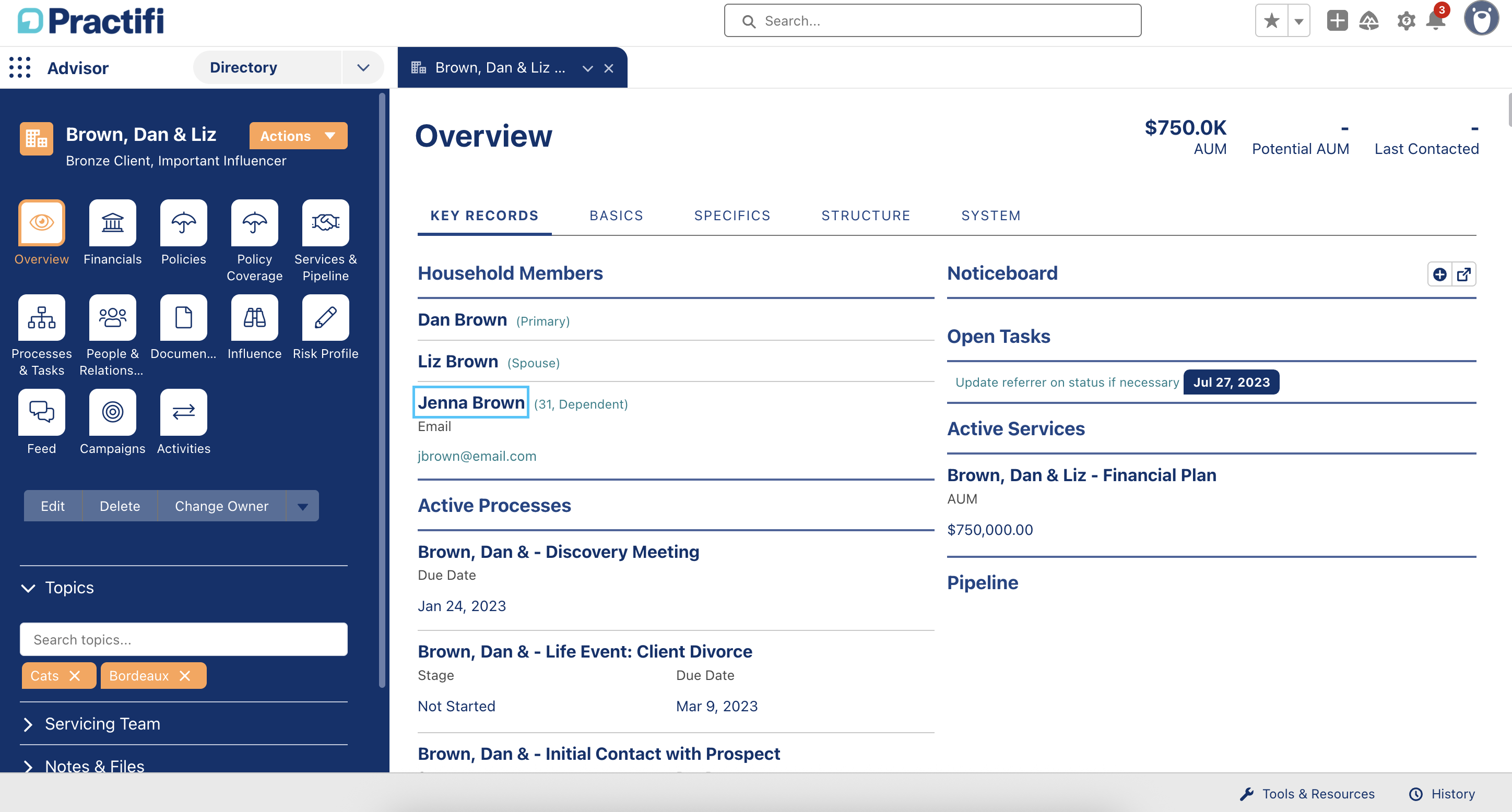The height and width of the screenshot is (812, 1512).
Task: Open the Documents icon
Action: 183,317
